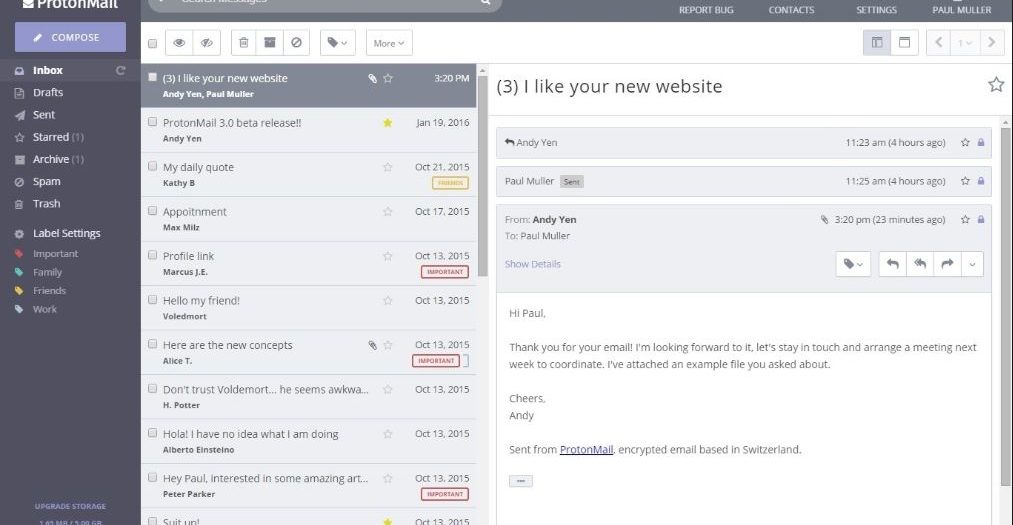Check the 'My daily quote' message

click(x=152, y=166)
